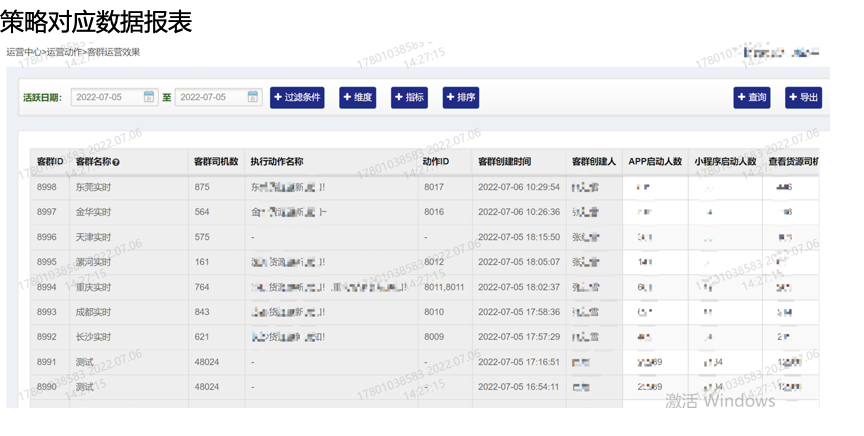864x436 pixels.
Task: Click the 指标 button
Action: 409,98
